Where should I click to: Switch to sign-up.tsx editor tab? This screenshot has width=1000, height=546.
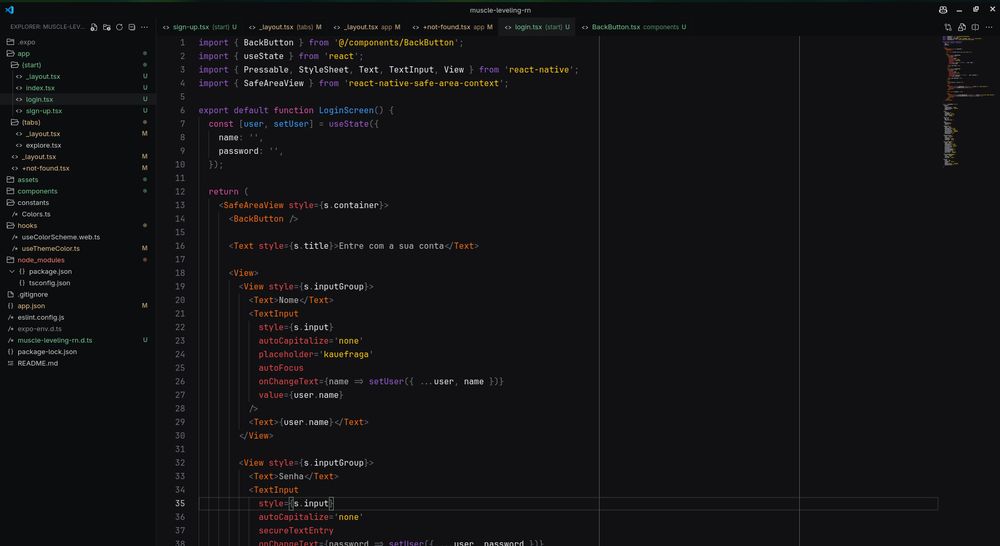[199, 27]
